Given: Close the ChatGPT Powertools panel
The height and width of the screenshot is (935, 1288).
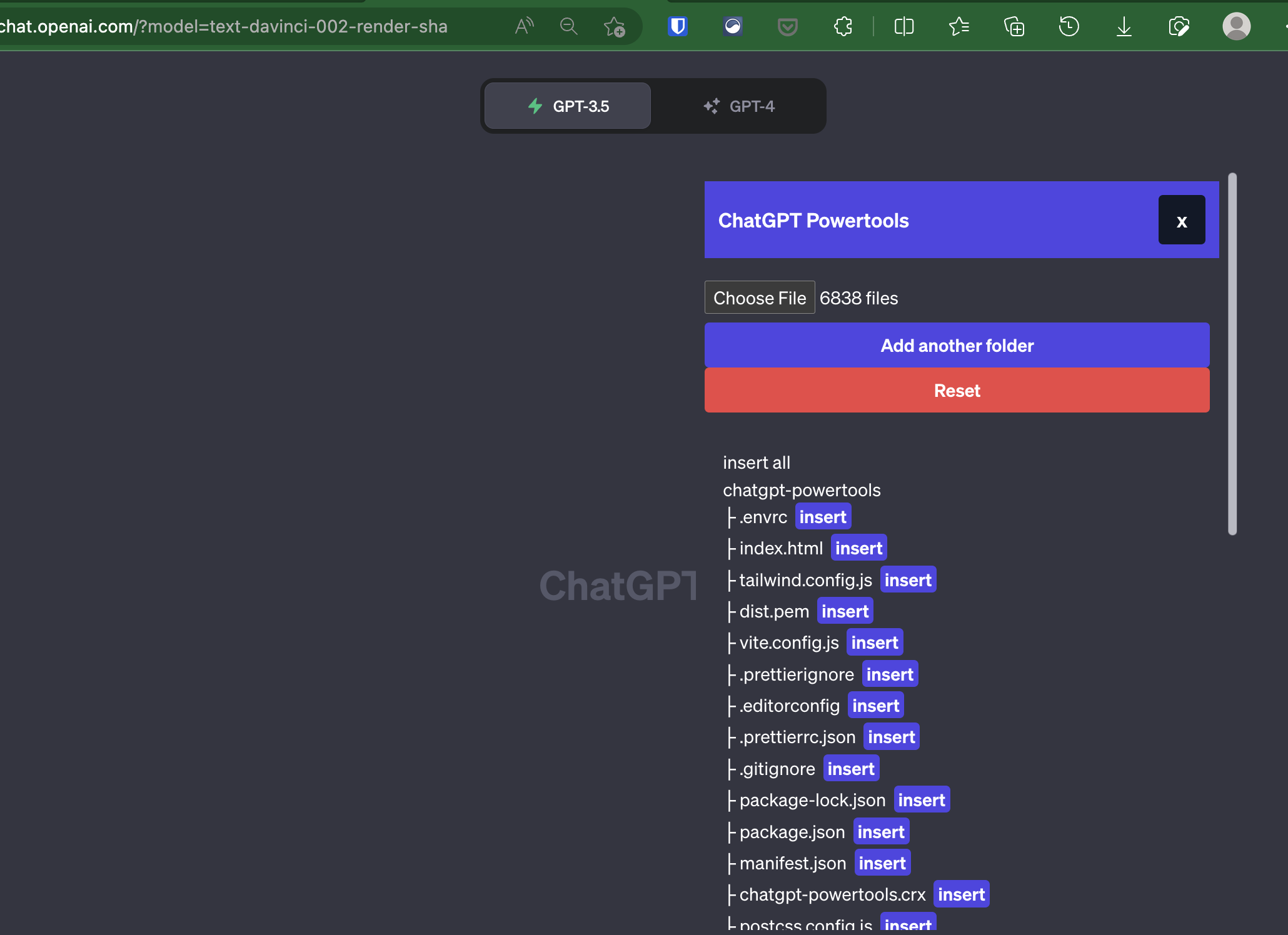Looking at the screenshot, I should tap(1181, 220).
